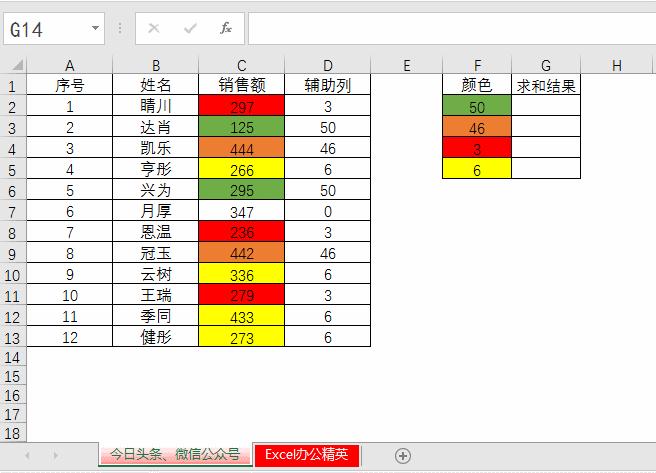Click the name cell 恩温

pyautogui.click(x=156, y=232)
